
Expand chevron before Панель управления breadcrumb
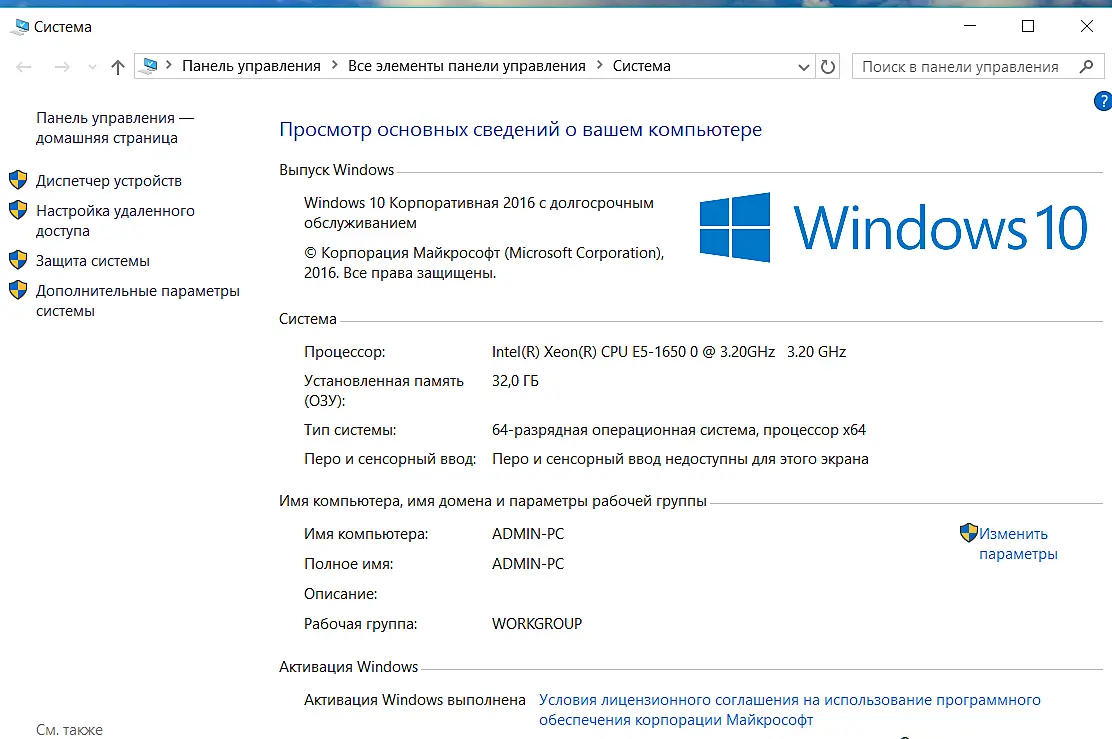coord(169,65)
